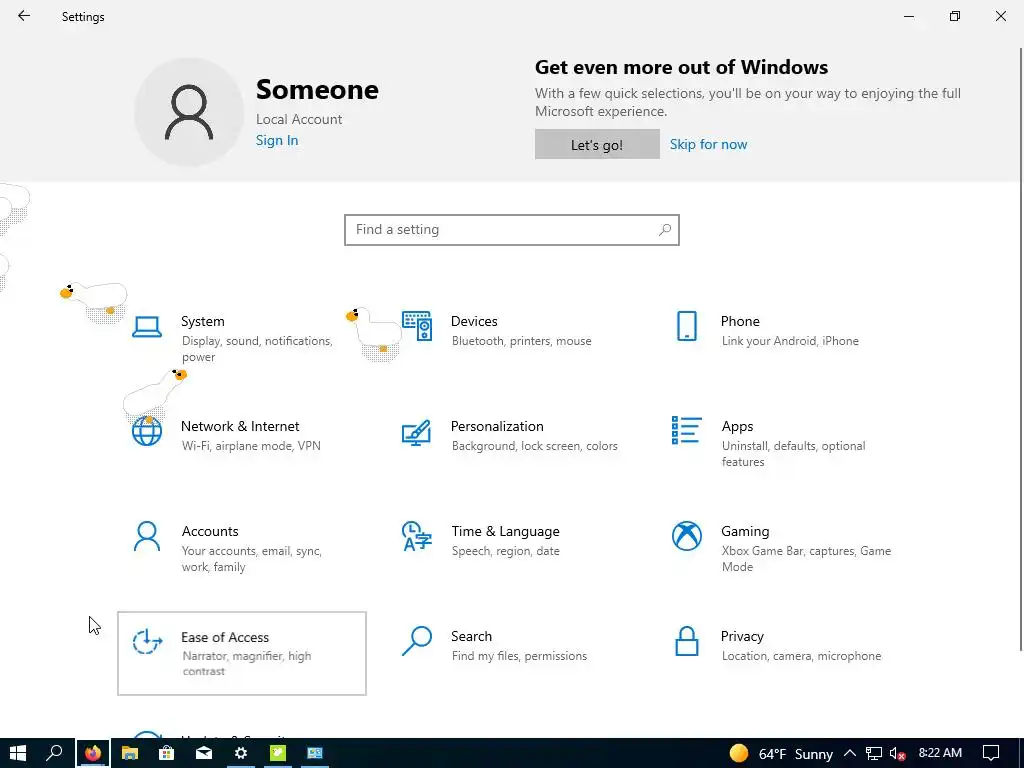Image resolution: width=1024 pixels, height=768 pixels.
Task: Switch to Firefox in the taskbar
Action: (93, 753)
